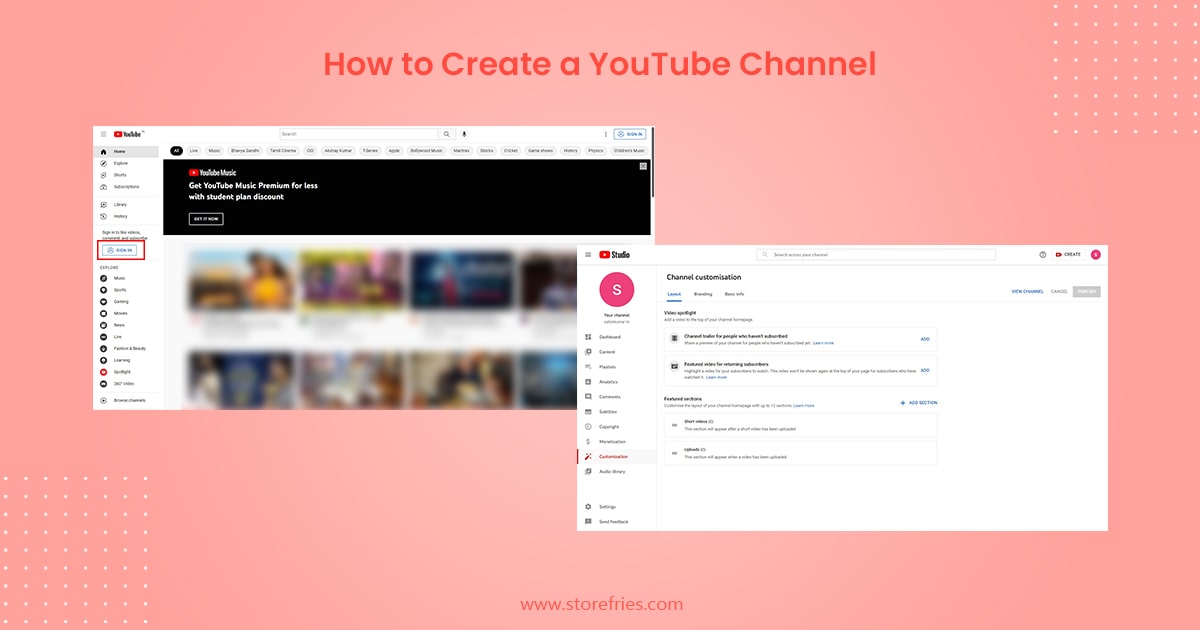Select the Bollywood Music filter chip

coord(426,151)
